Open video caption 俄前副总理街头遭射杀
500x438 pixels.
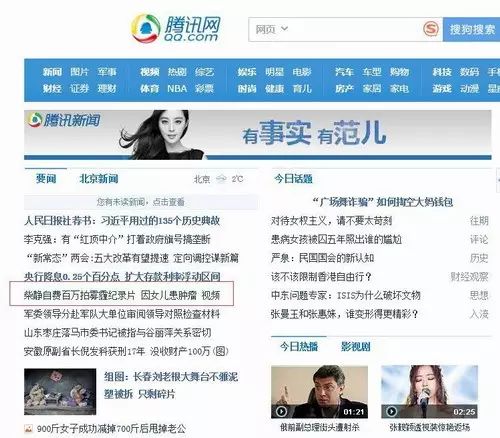pyautogui.click(x=320, y=427)
